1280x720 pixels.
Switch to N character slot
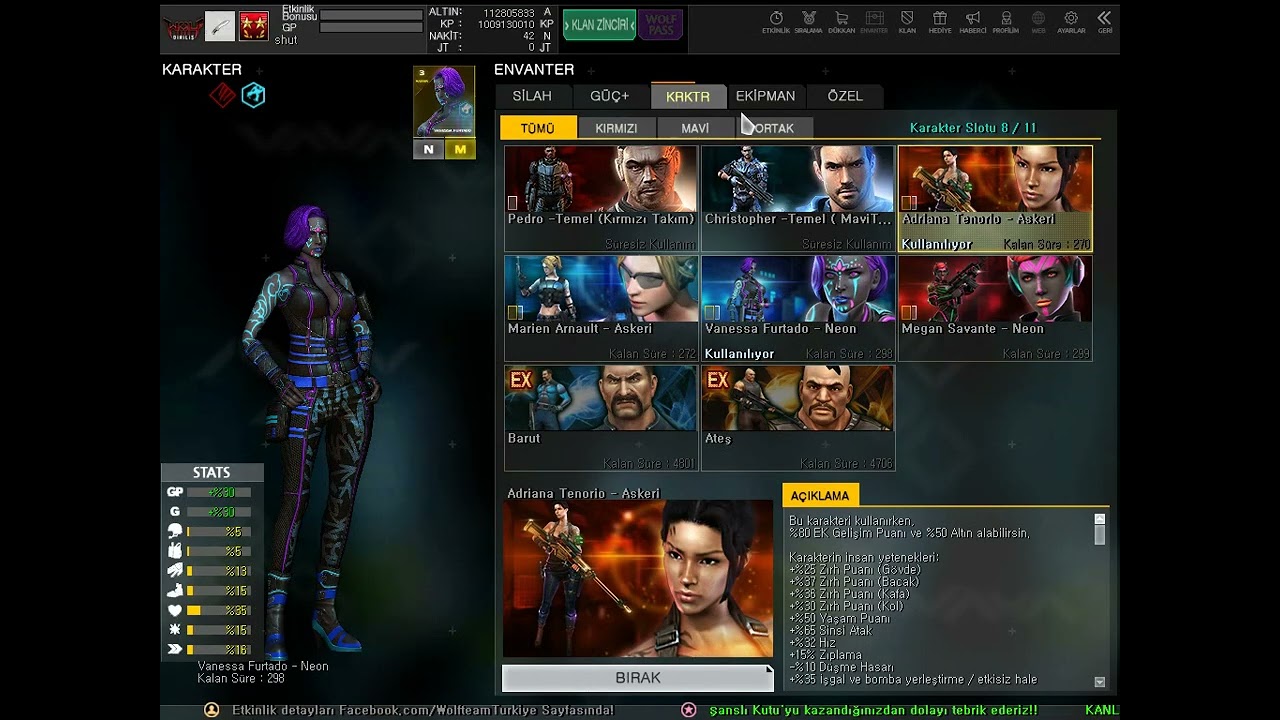pos(429,149)
